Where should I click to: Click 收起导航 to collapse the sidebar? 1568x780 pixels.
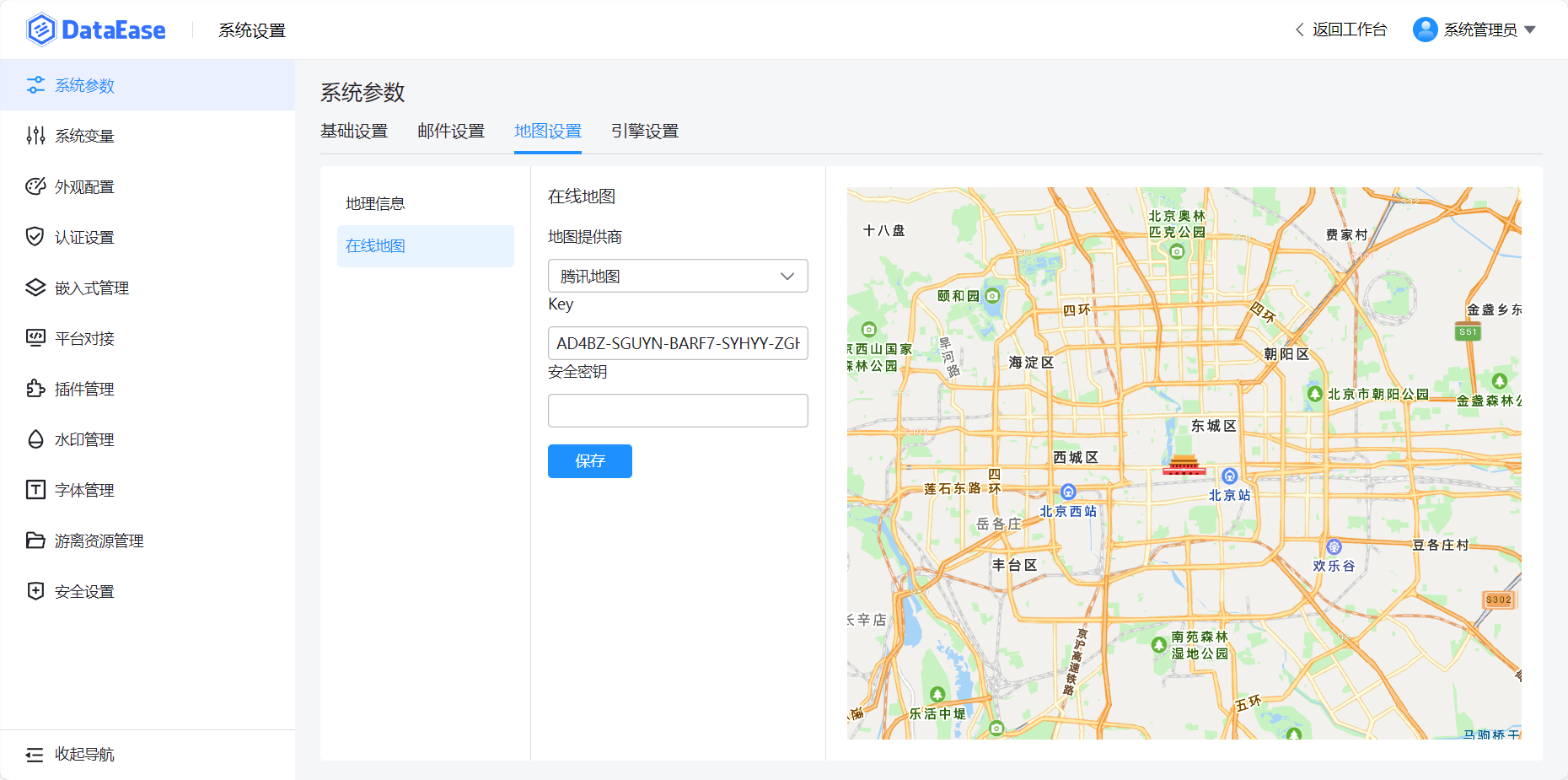click(84, 755)
